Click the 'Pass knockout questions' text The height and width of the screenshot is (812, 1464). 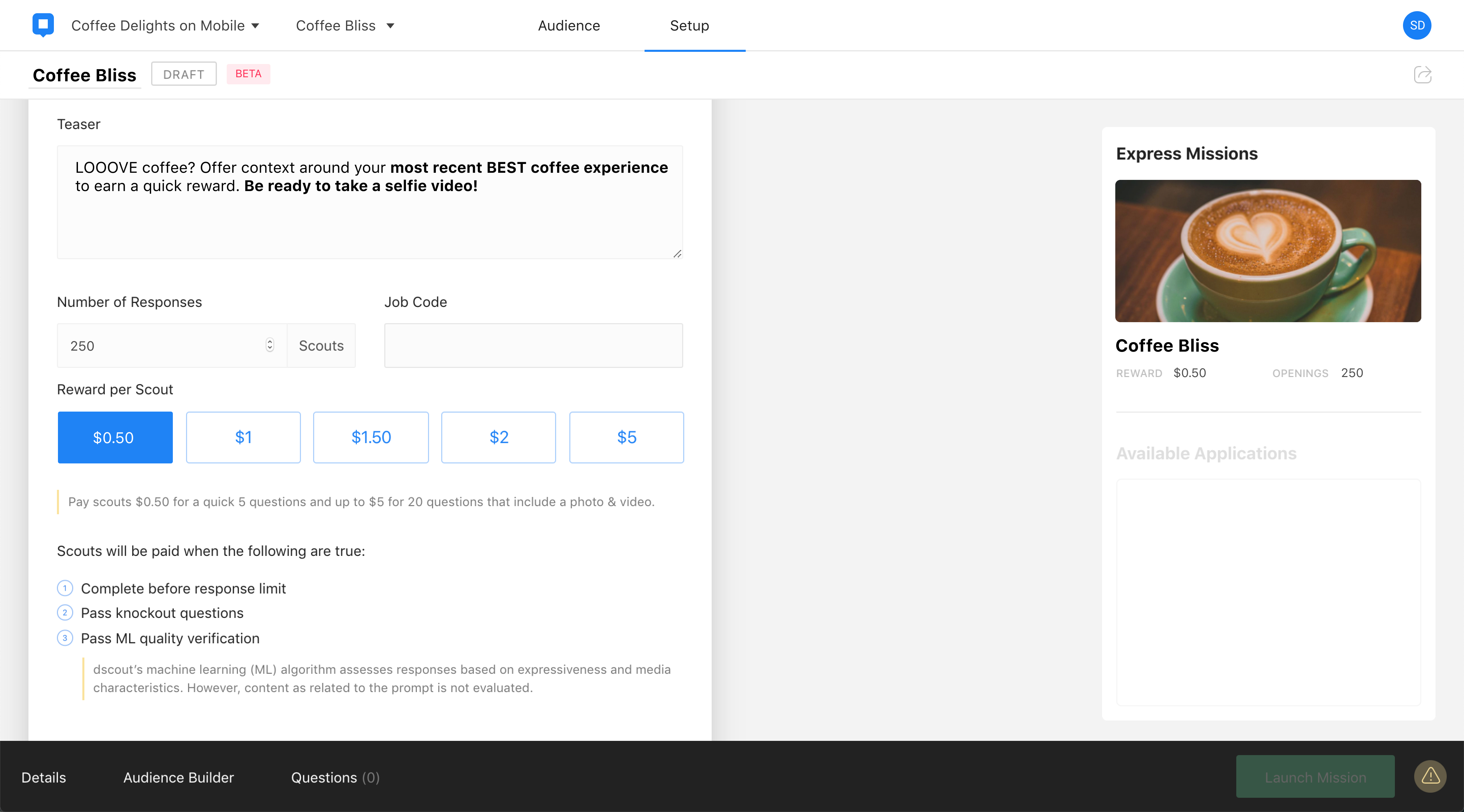click(x=162, y=613)
